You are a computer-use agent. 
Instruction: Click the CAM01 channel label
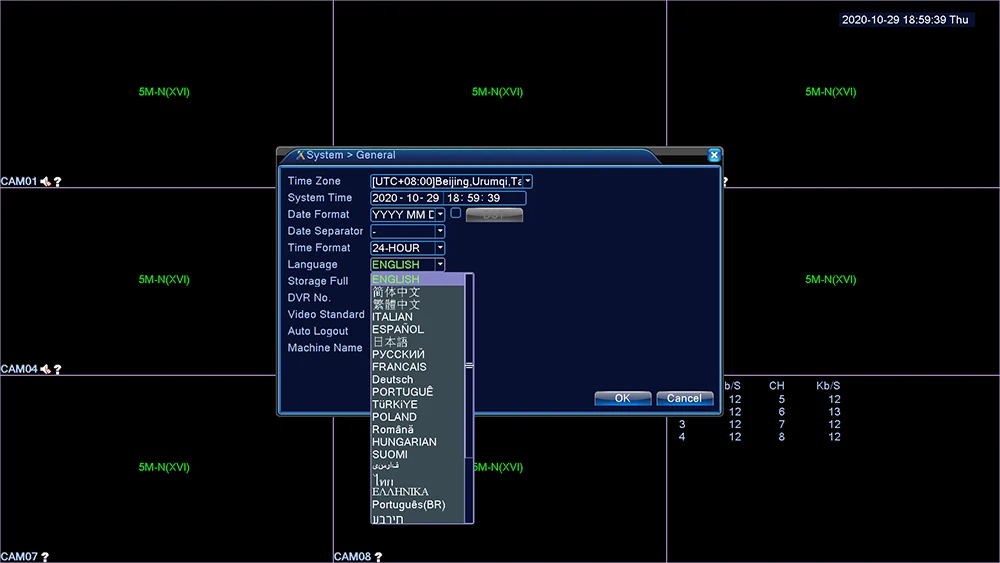pos(19,182)
